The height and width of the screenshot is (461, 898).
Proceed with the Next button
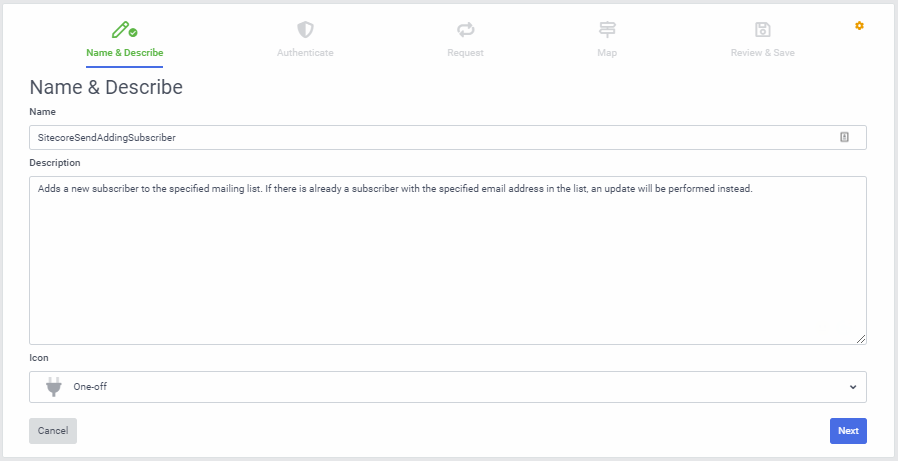[848, 430]
